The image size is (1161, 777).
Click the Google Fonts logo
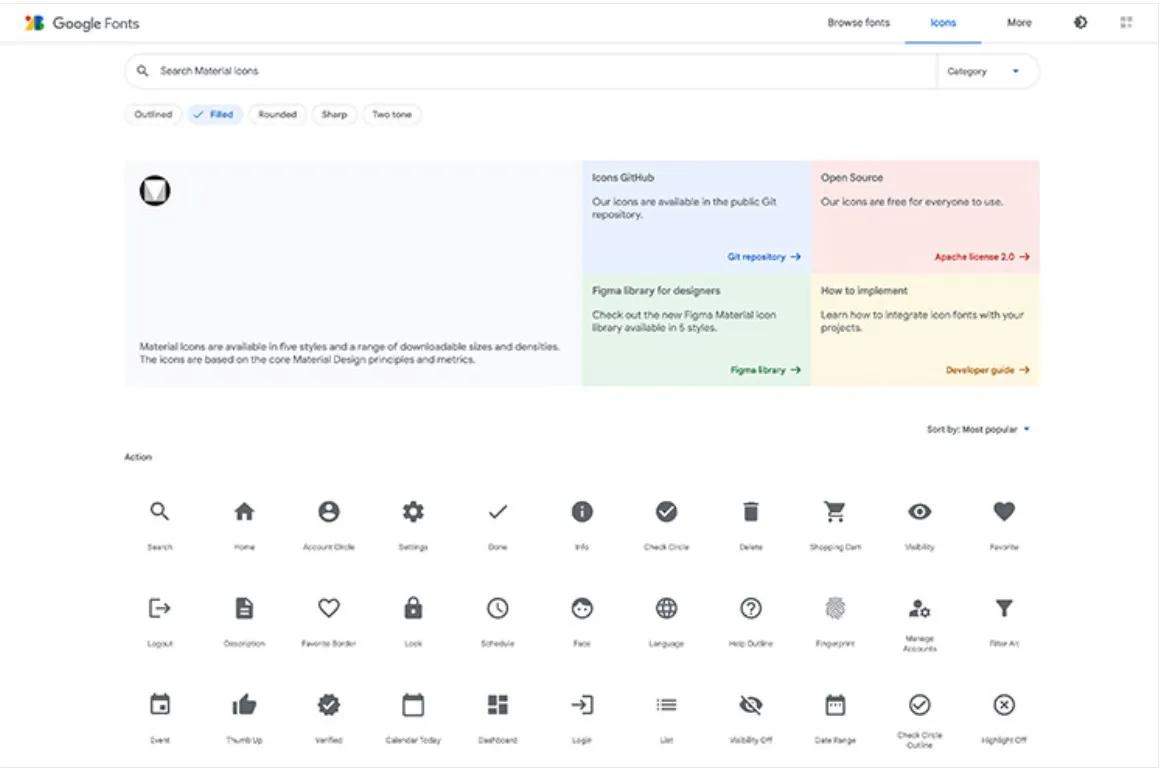point(81,23)
